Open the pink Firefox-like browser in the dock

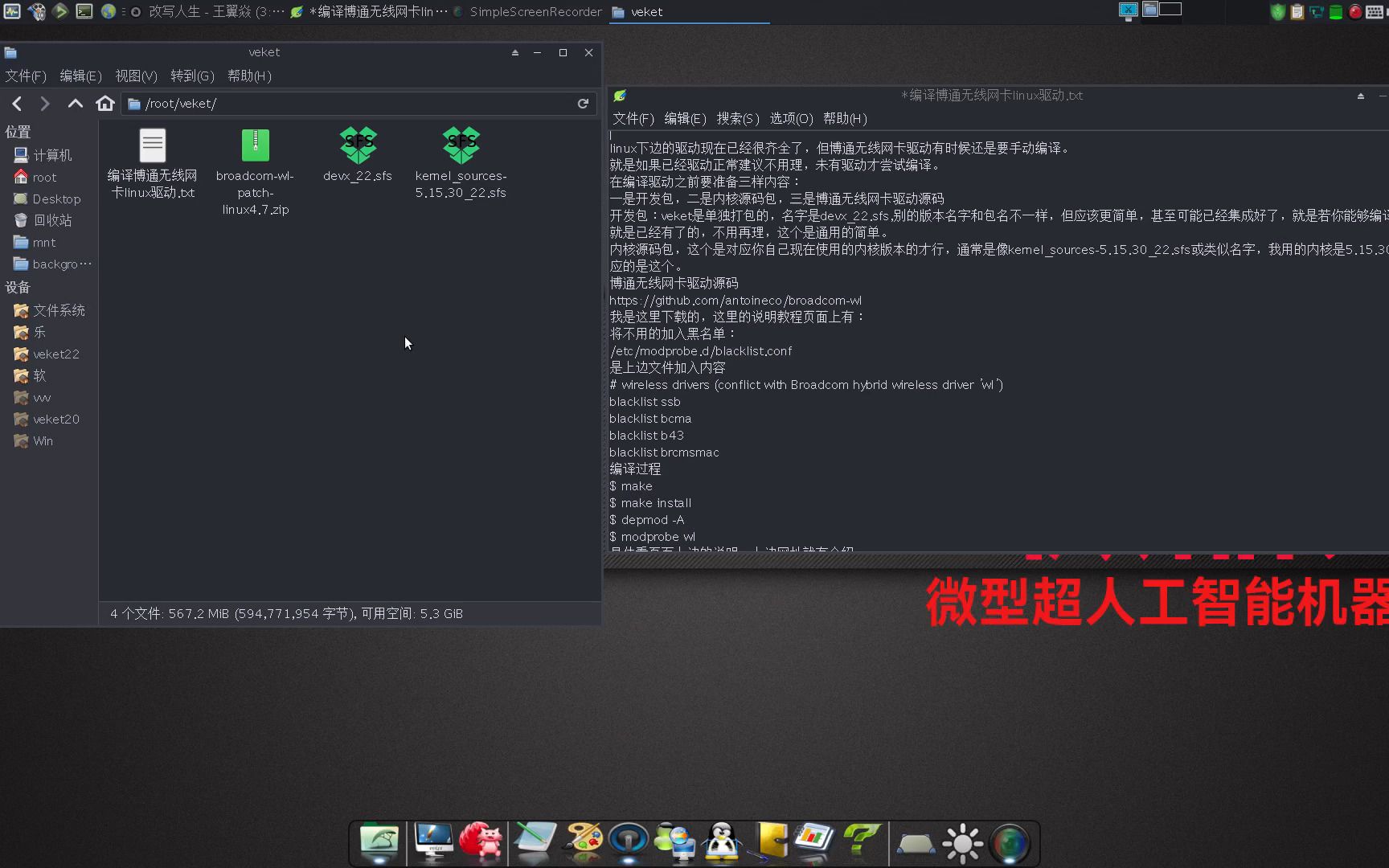481,842
